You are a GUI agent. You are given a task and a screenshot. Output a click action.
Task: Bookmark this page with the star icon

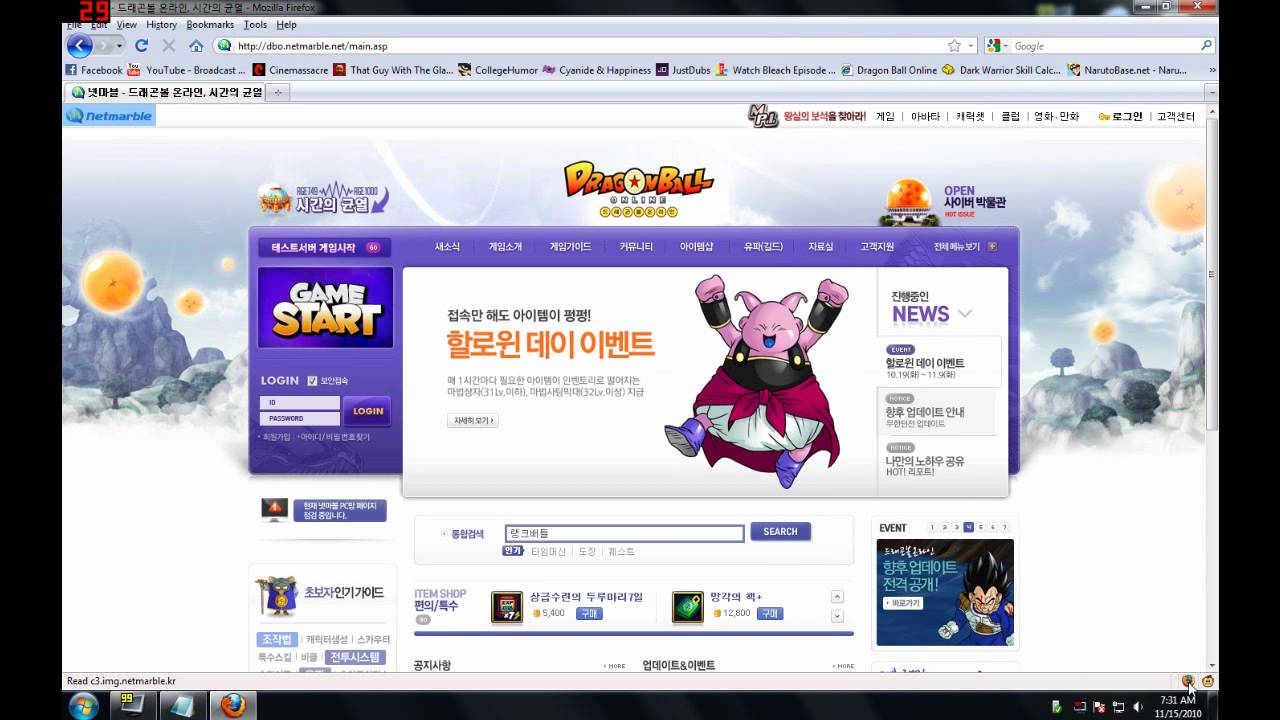pos(954,46)
